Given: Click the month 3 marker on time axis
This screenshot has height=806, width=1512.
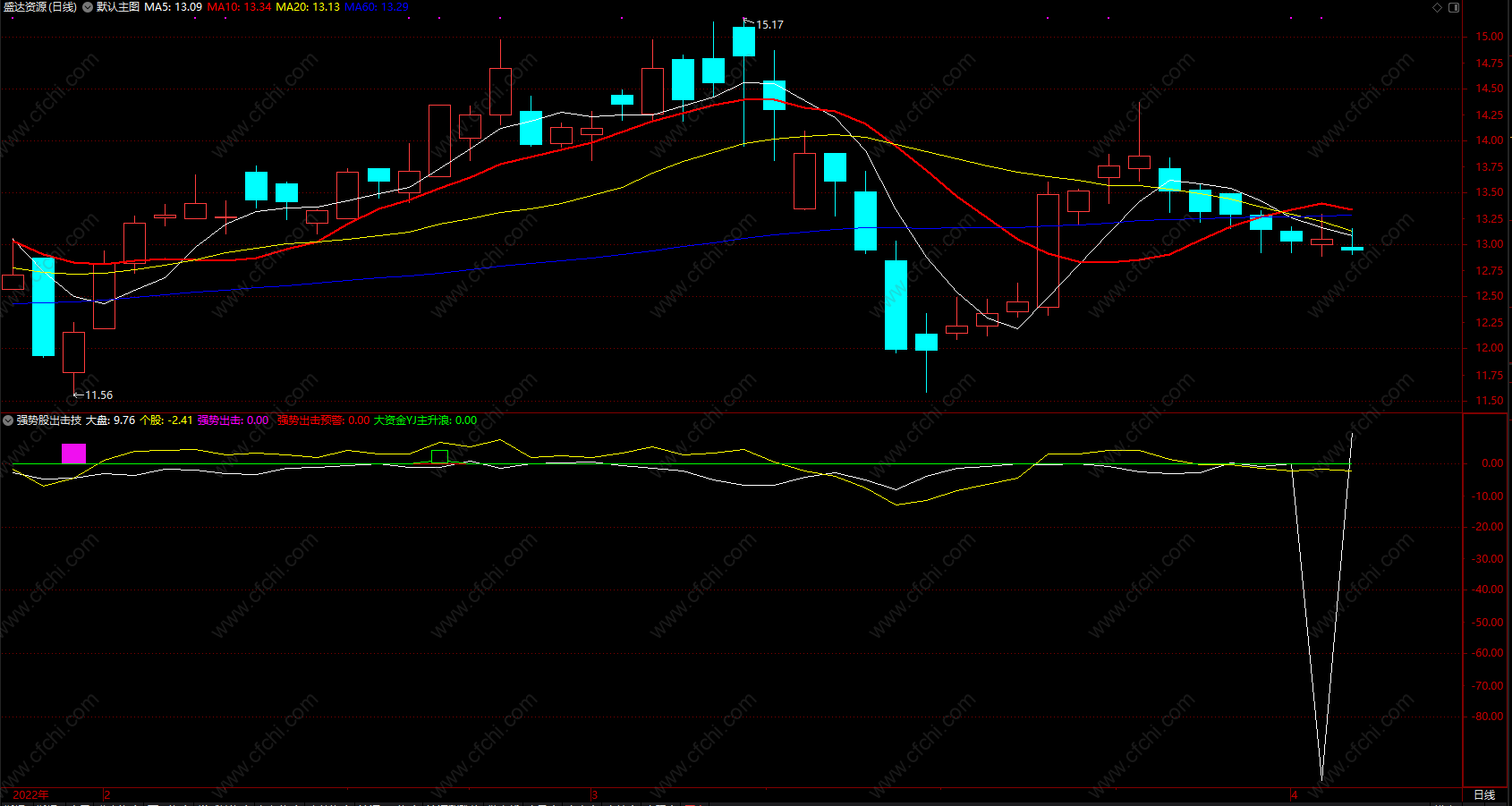Looking at the screenshot, I should coord(594,794).
